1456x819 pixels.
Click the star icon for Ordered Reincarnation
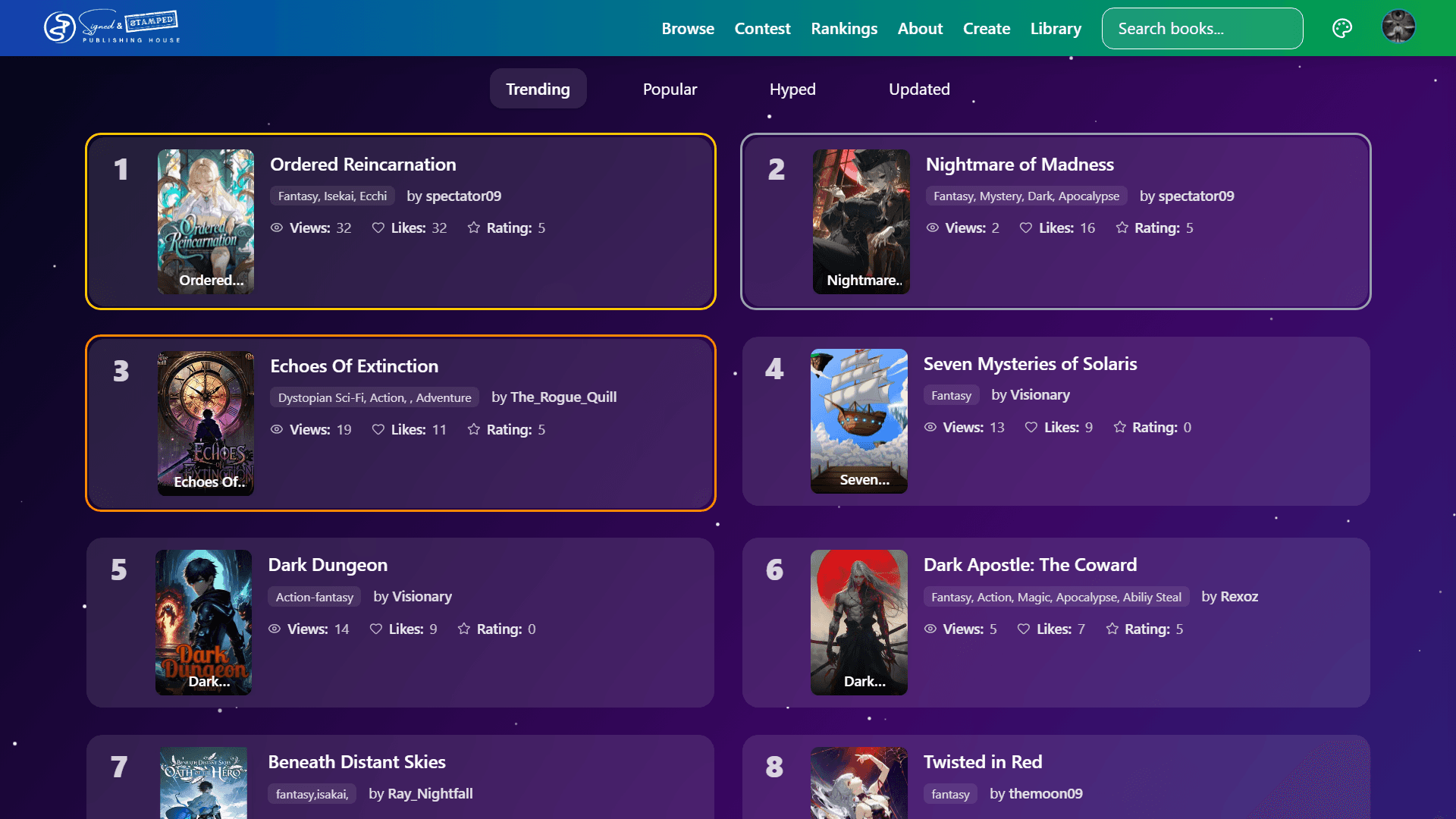click(x=474, y=228)
